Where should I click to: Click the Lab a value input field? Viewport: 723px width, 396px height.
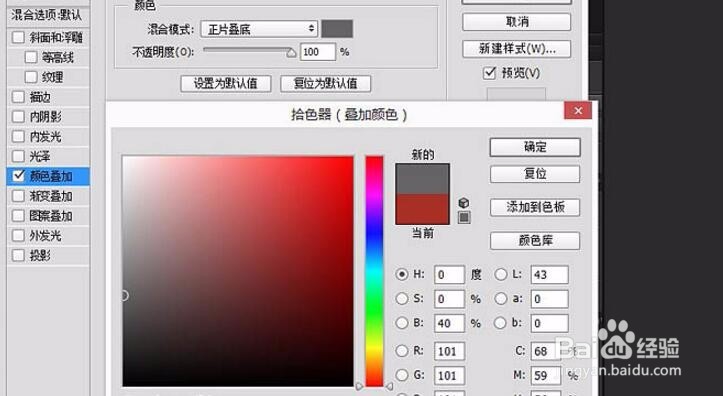tap(549, 299)
